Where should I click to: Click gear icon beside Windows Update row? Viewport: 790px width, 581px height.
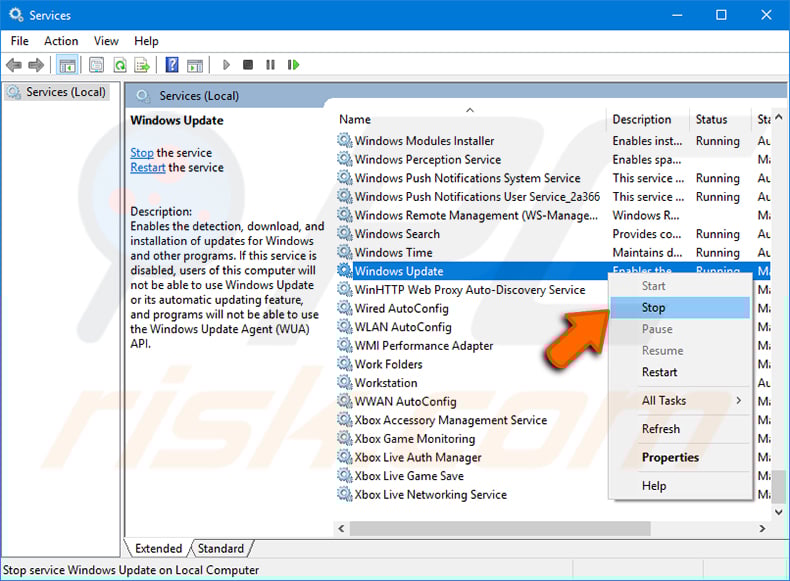[x=345, y=271]
